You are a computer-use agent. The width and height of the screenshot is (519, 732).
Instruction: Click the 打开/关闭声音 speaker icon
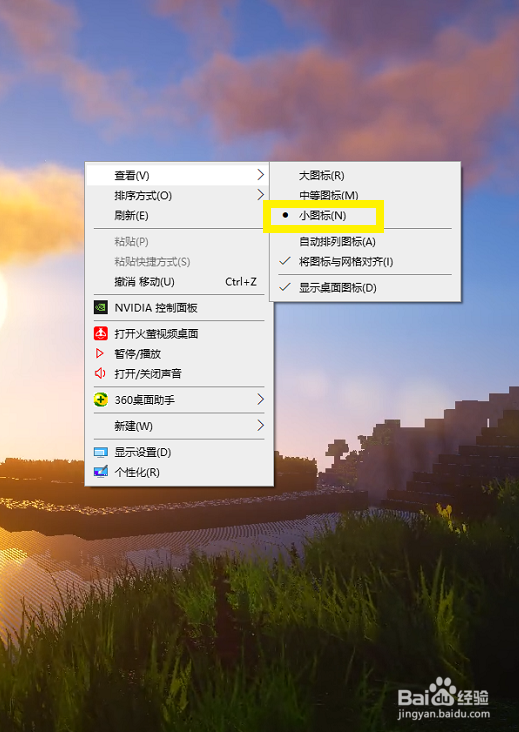coord(100,374)
